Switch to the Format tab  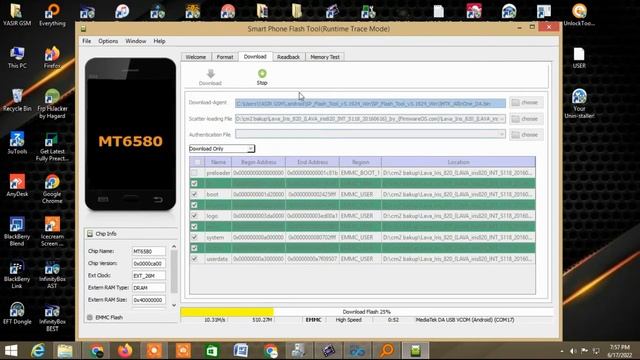[x=224, y=57]
